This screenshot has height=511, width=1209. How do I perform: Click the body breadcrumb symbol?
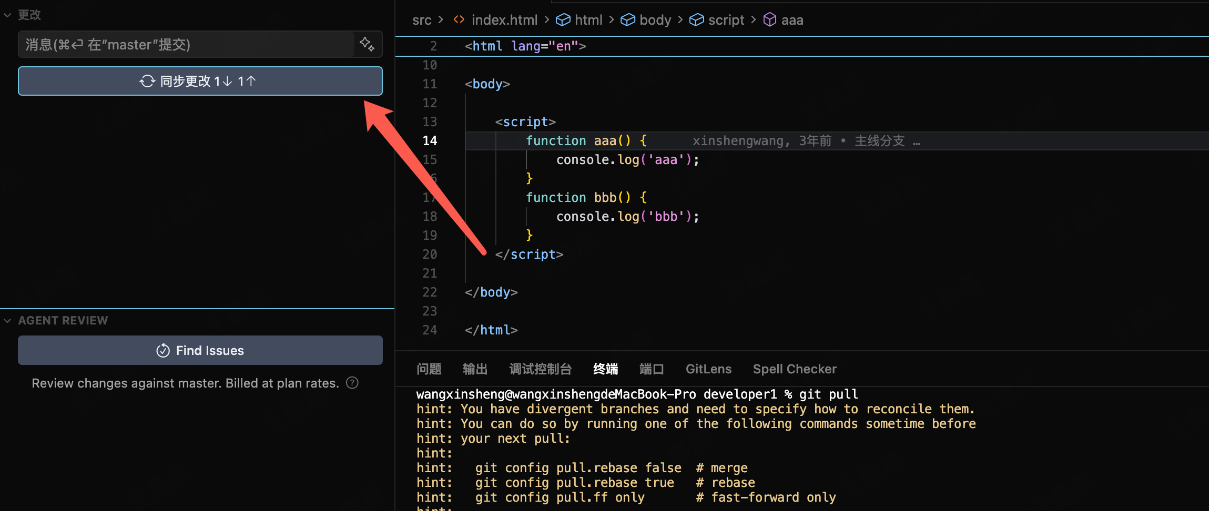[655, 20]
